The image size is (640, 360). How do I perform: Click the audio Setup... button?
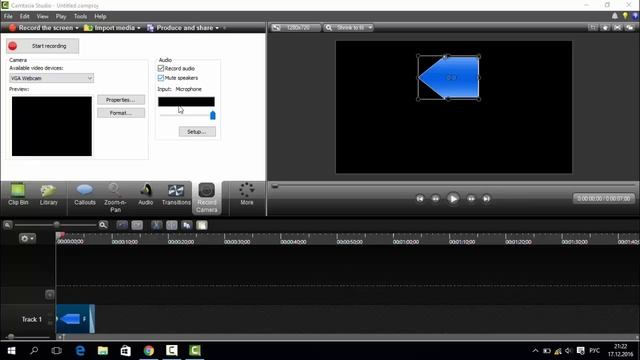pos(197,132)
